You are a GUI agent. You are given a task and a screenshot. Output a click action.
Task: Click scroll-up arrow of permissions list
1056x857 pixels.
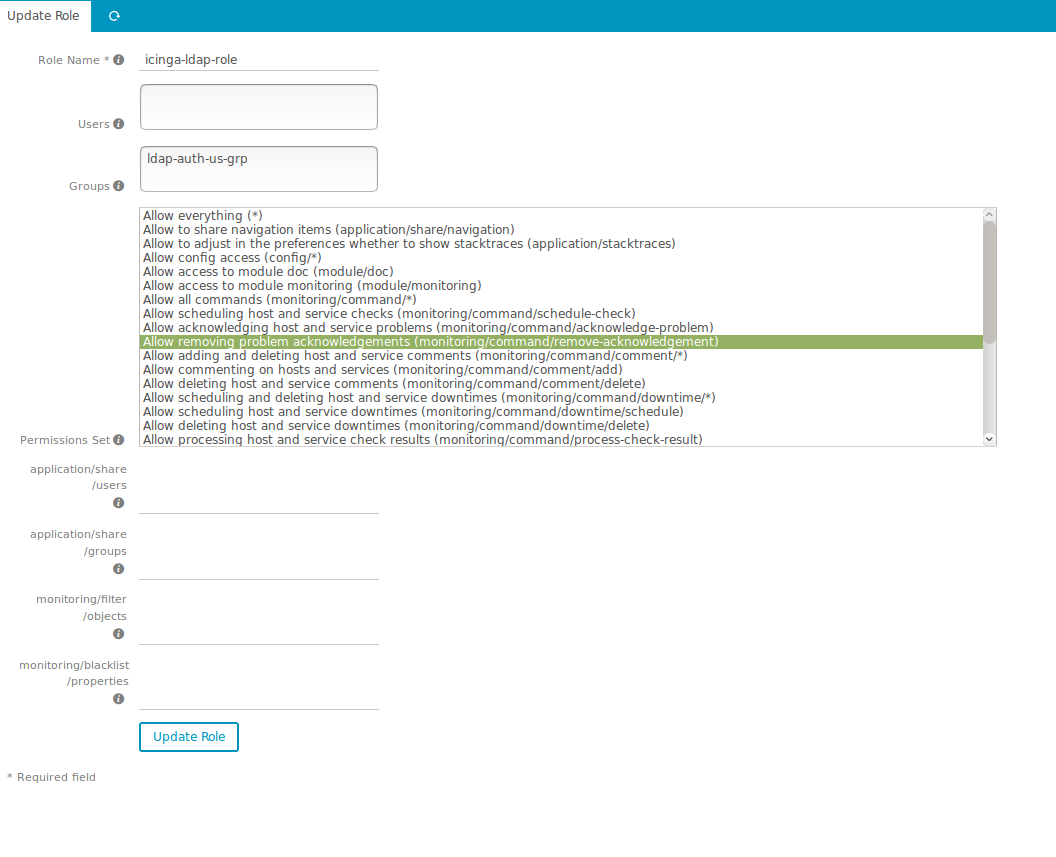989,215
